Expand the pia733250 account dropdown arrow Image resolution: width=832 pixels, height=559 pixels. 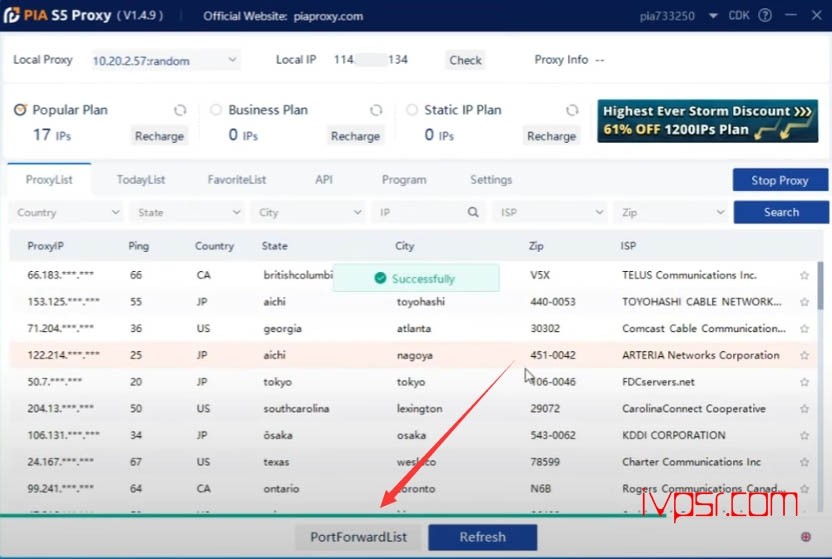713,16
